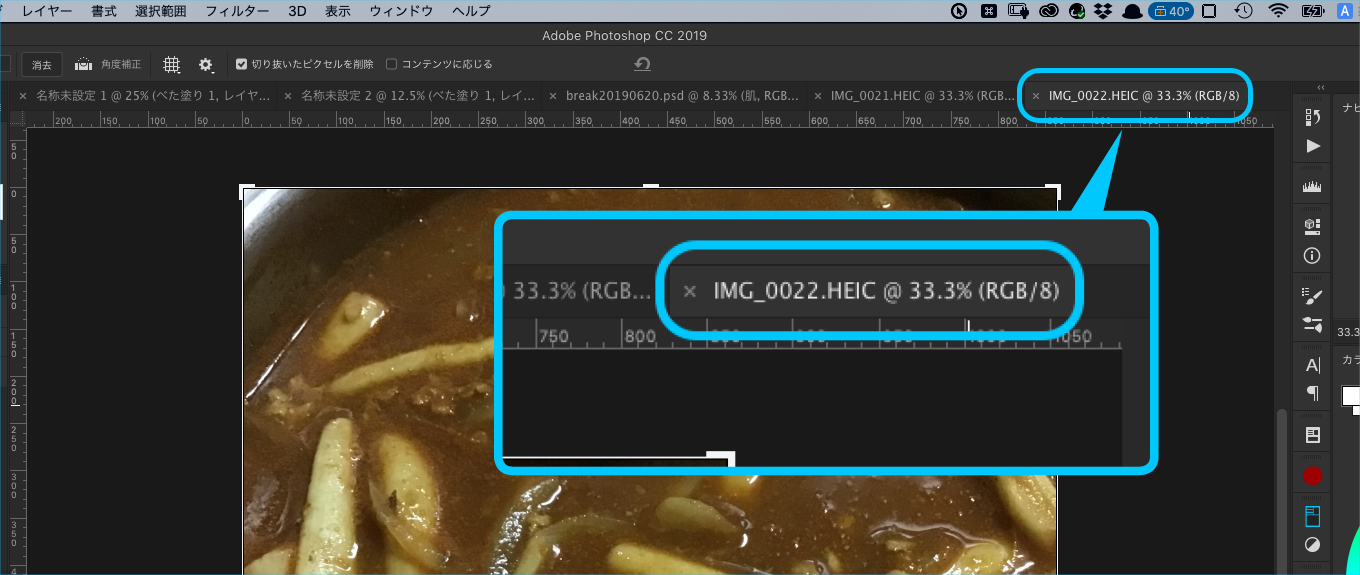This screenshot has height=575, width=1360.
Task: Click the command-key icon in the menu bar
Action: (988, 11)
